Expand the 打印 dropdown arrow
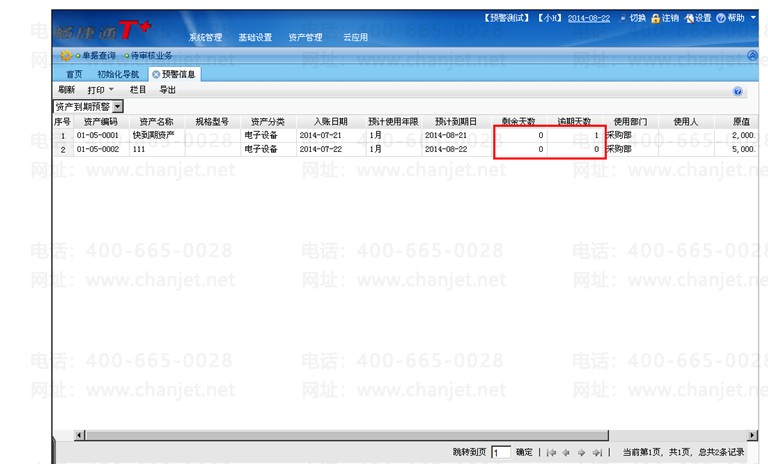The image size is (768, 464). coord(111,89)
